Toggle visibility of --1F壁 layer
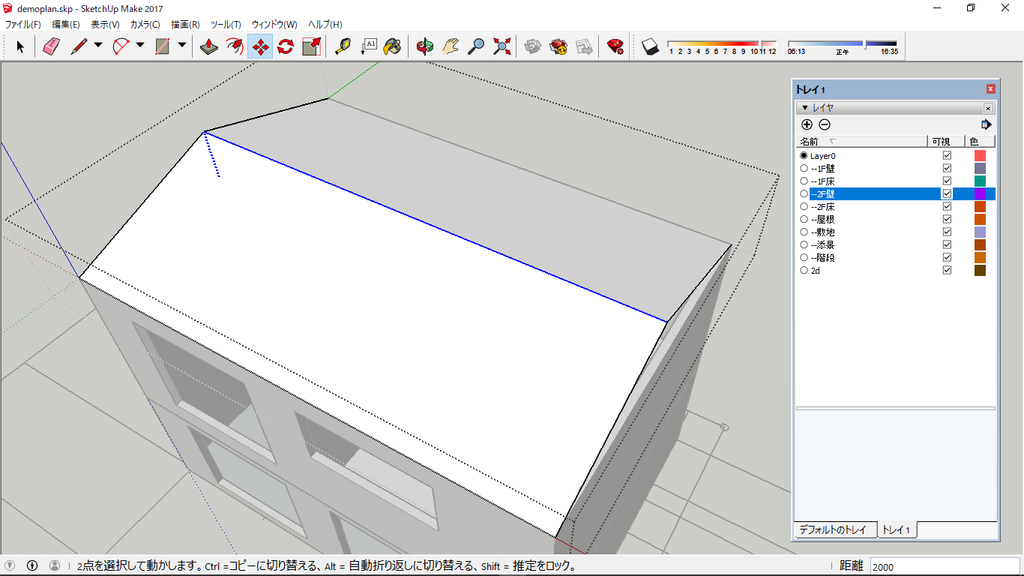The width and height of the screenshot is (1024, 576). tap(947, 168)
